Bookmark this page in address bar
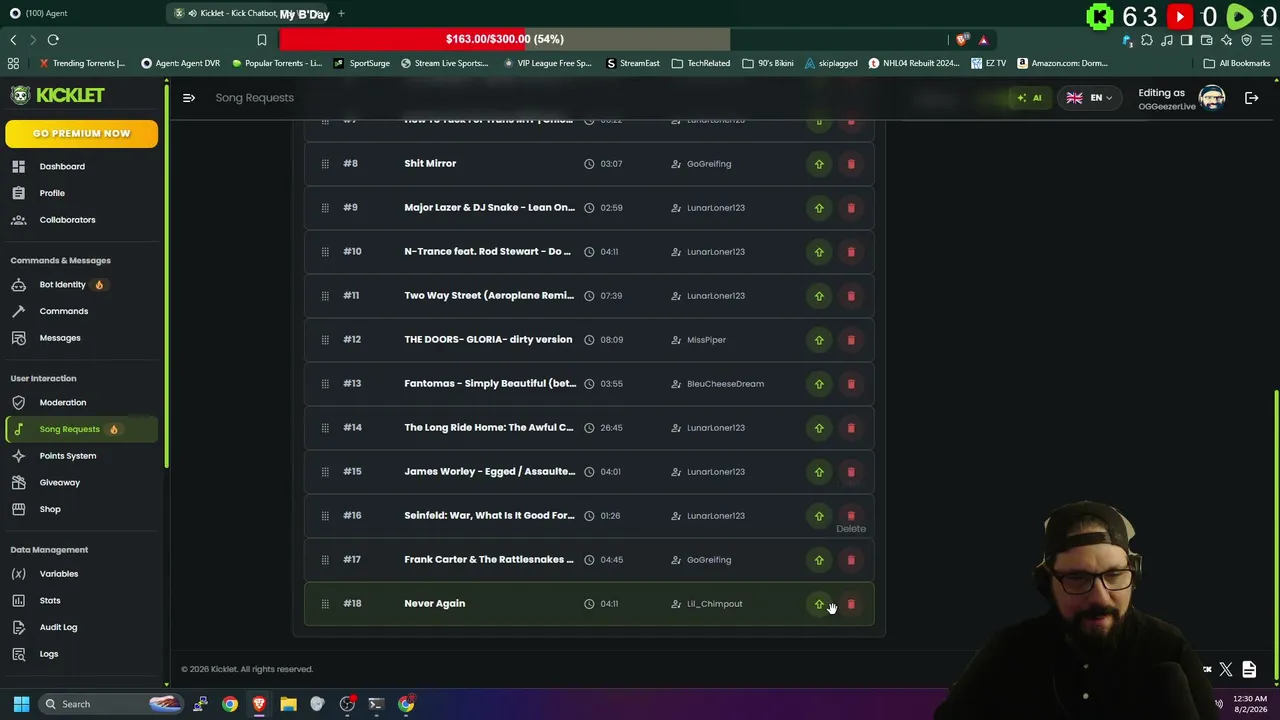 point(262,40)
